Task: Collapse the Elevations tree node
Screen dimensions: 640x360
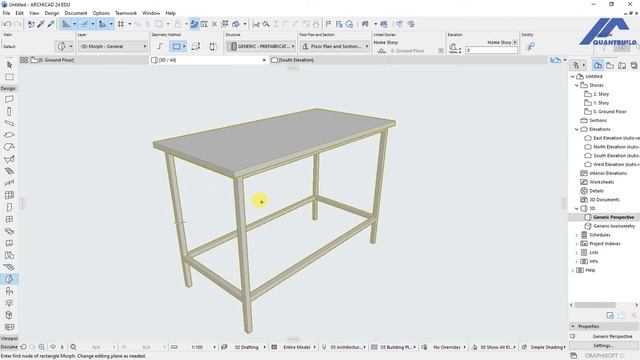Action: tap(576, 129)
